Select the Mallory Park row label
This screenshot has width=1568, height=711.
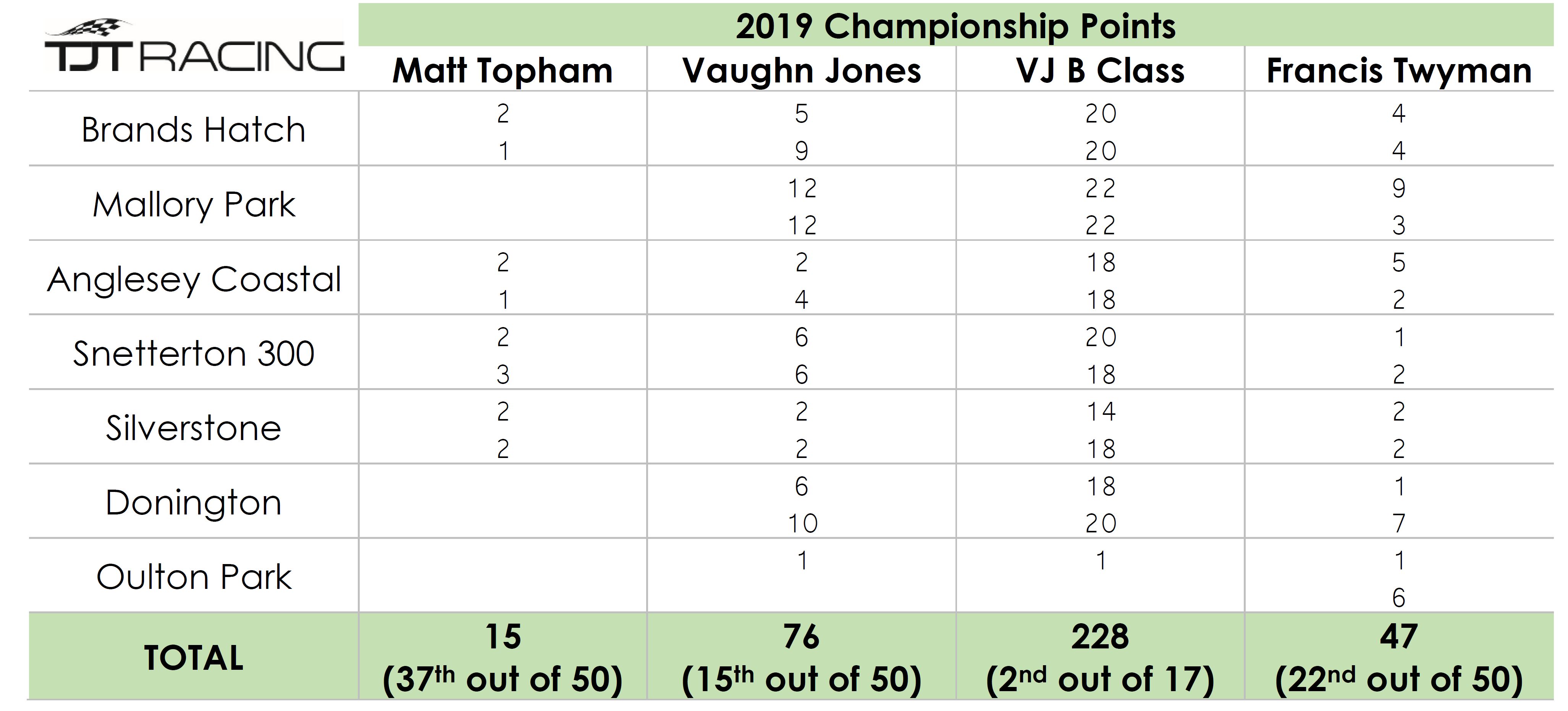[194, 204]
